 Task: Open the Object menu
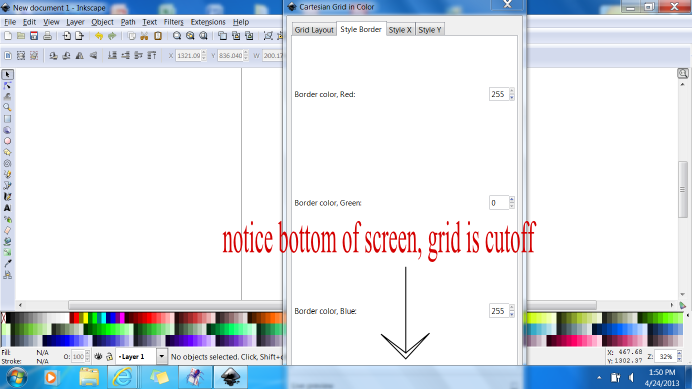[x=102, y=22]
